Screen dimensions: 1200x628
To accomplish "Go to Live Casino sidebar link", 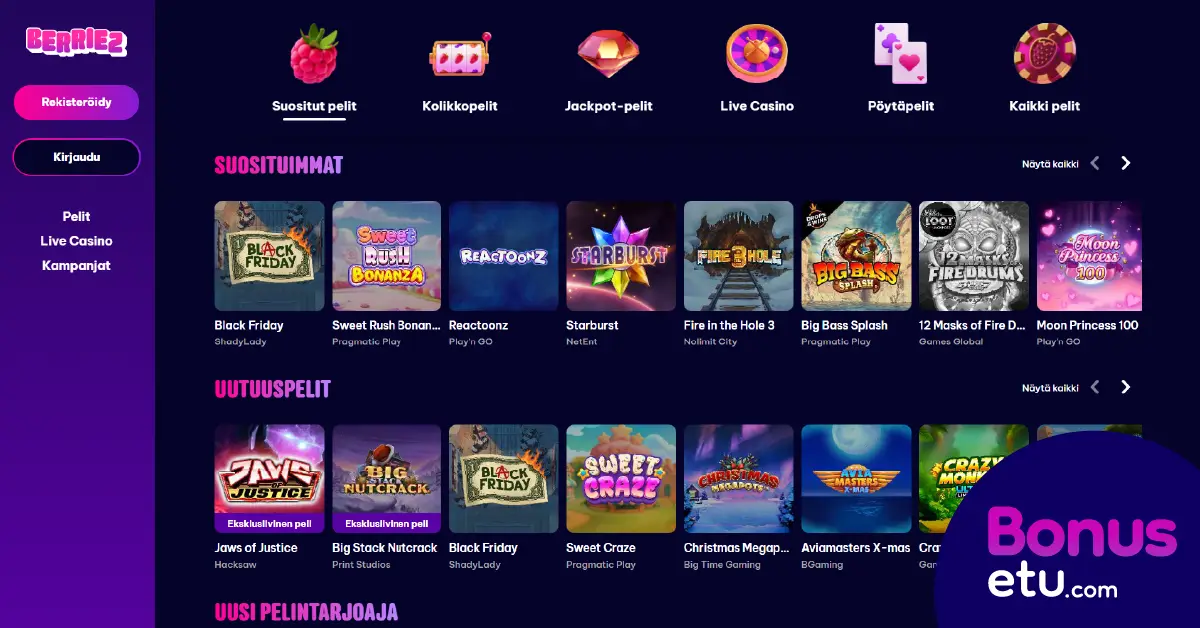I will pos(76,241).
